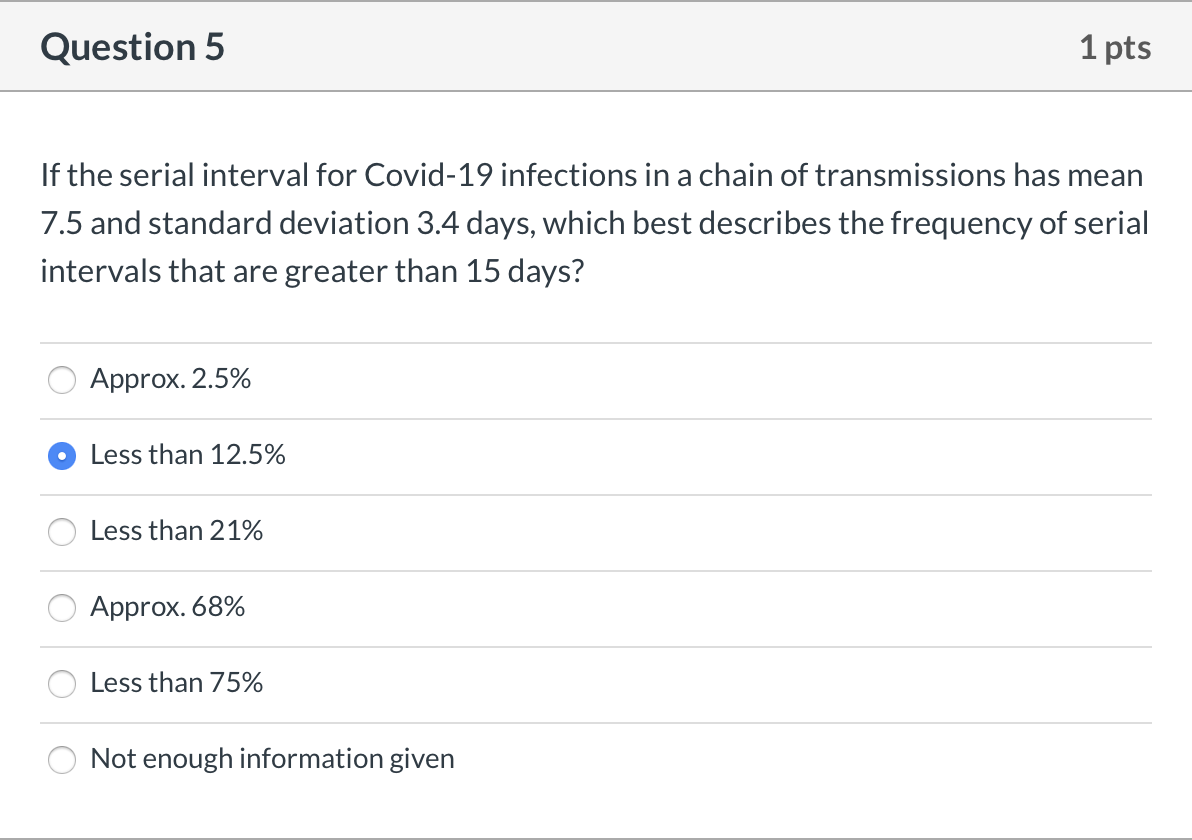Click the empty radio circle beside 'Approx. 2.5%'

(62, 380)
